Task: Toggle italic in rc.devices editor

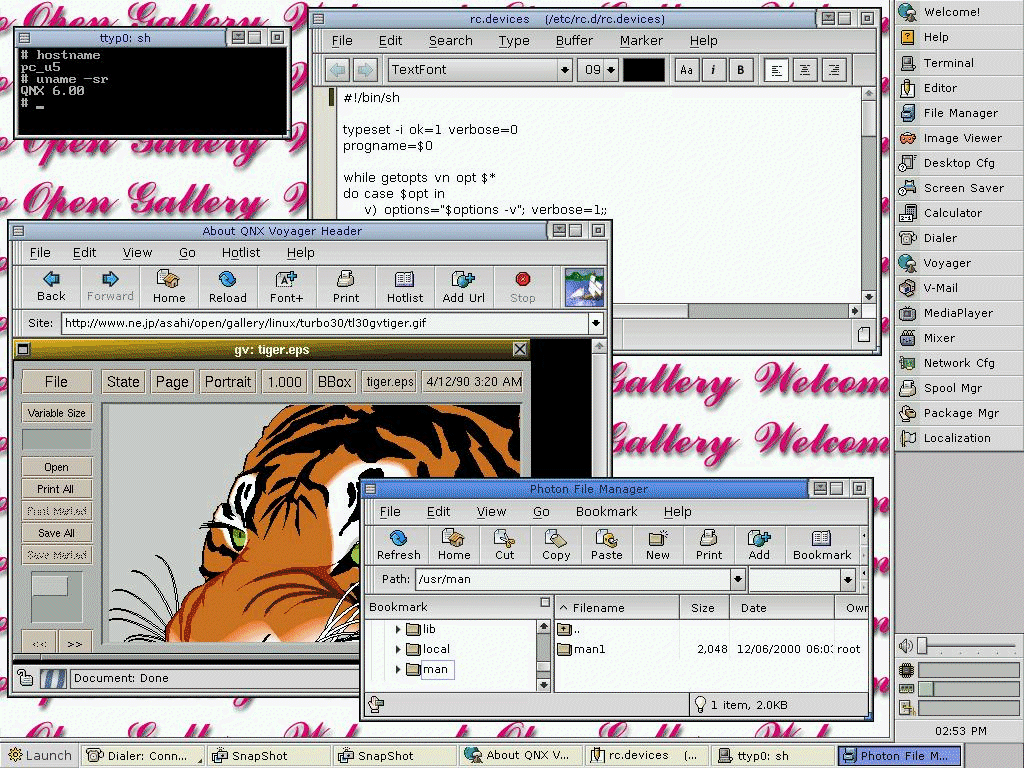Action: [713, 70]
